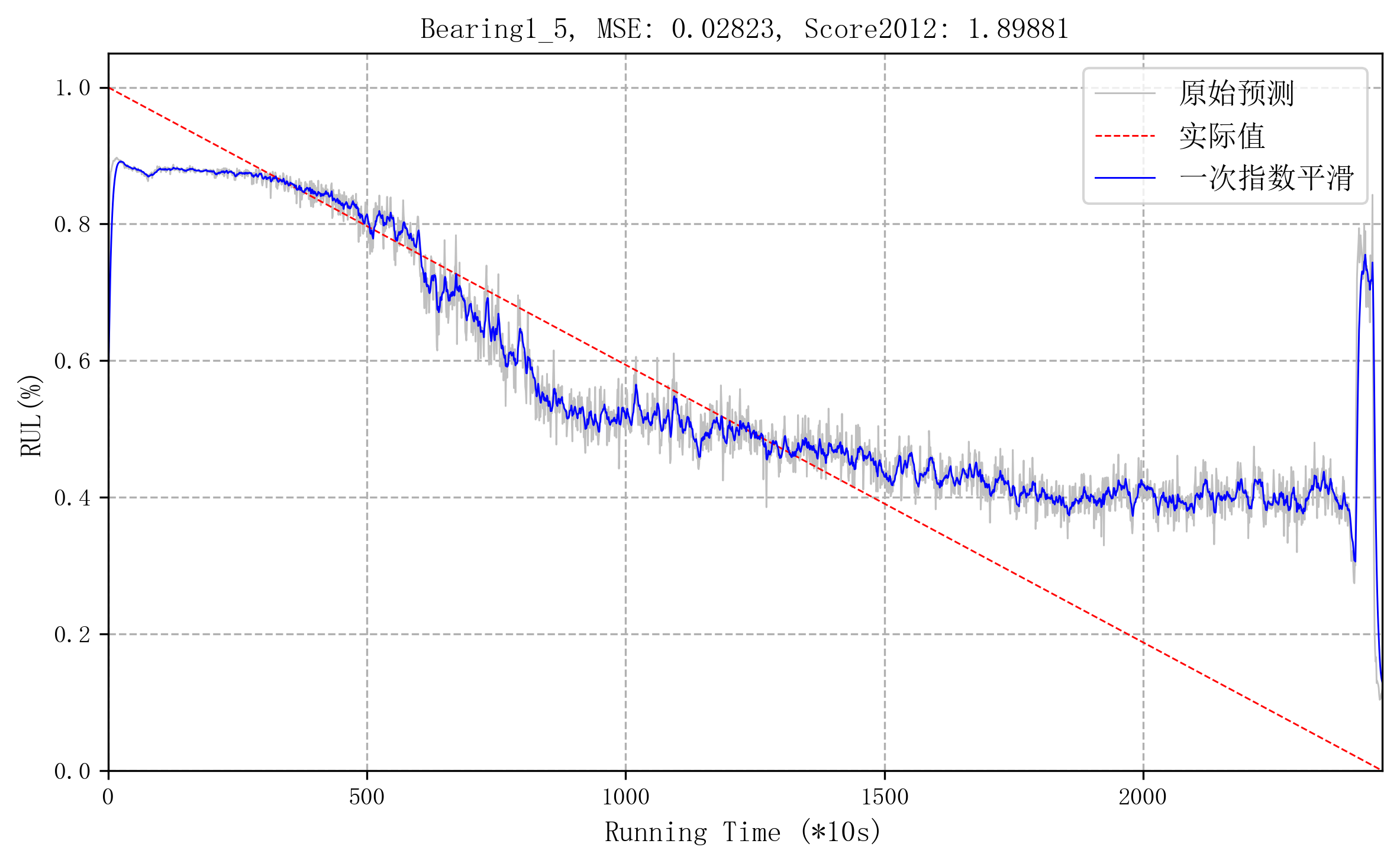Viewport: 1400px width, 863px height.
Task: Click the y-axis tick label 0.6
Action: [72, 362]
